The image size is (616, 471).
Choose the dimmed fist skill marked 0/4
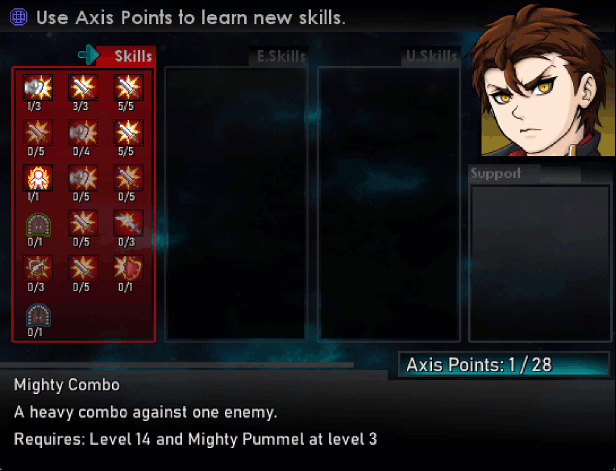click(83, 132)
